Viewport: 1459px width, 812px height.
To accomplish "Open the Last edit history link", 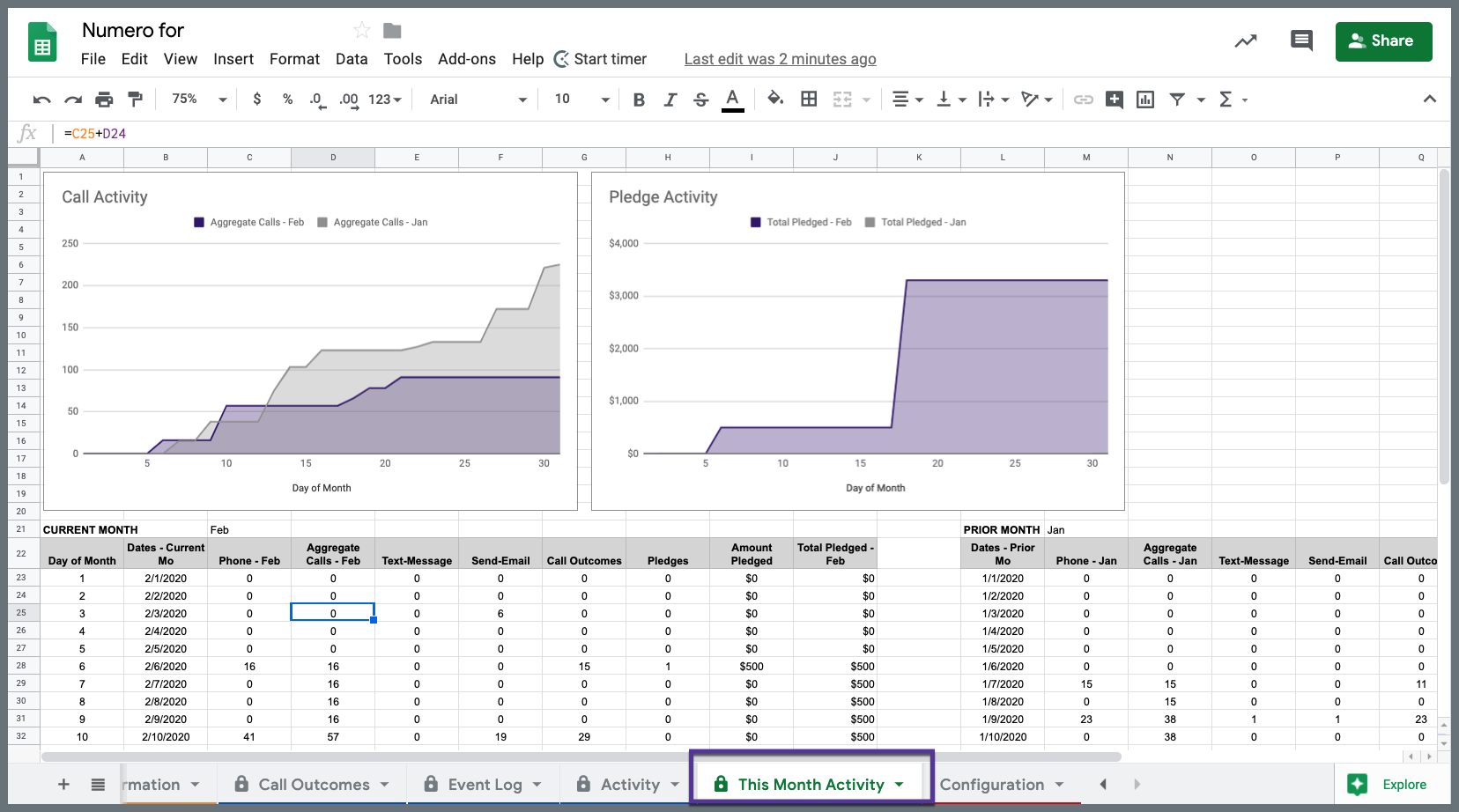I will pos(780,59).
